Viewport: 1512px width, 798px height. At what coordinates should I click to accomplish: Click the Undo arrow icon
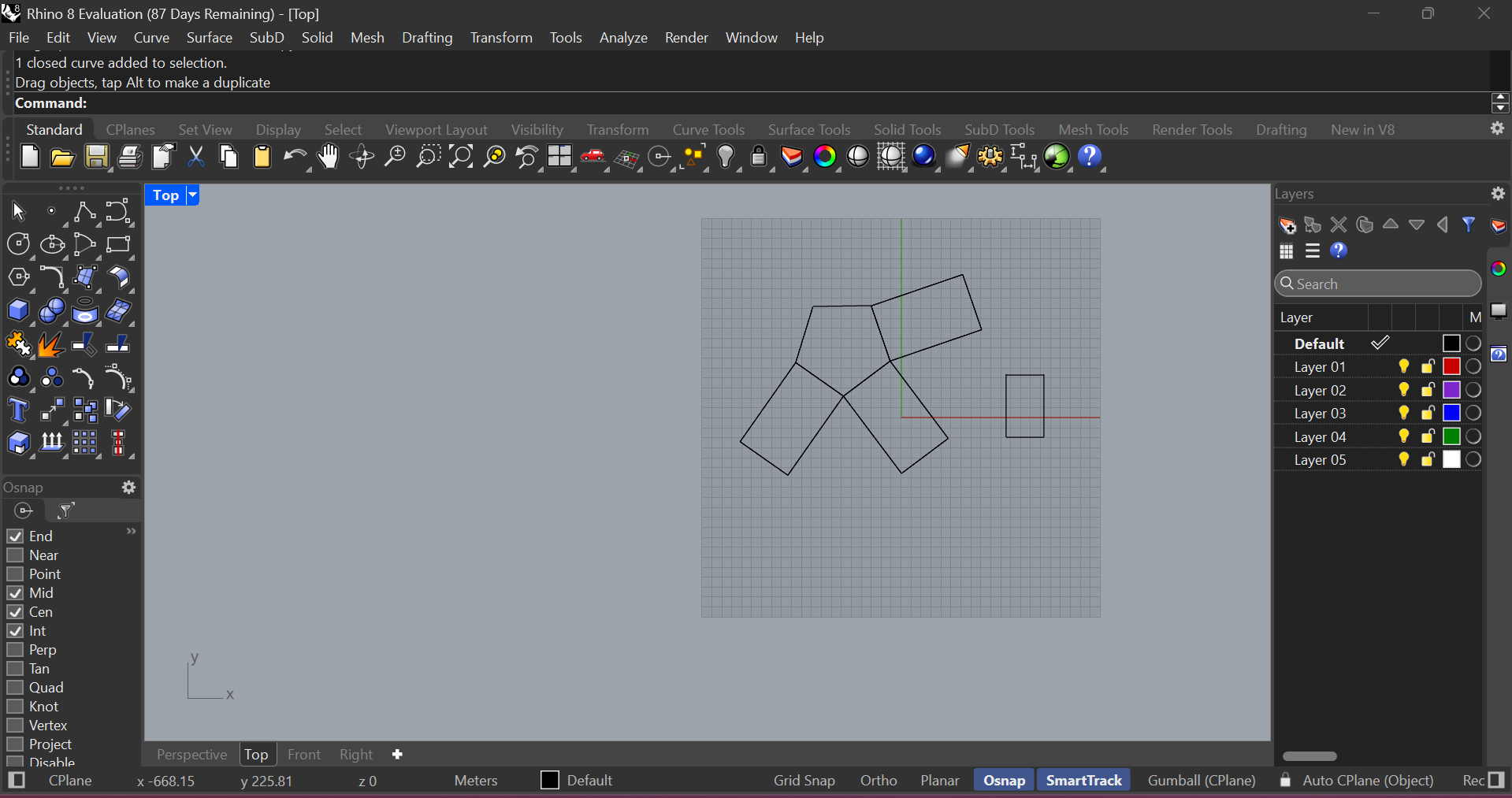pos(295,158)
